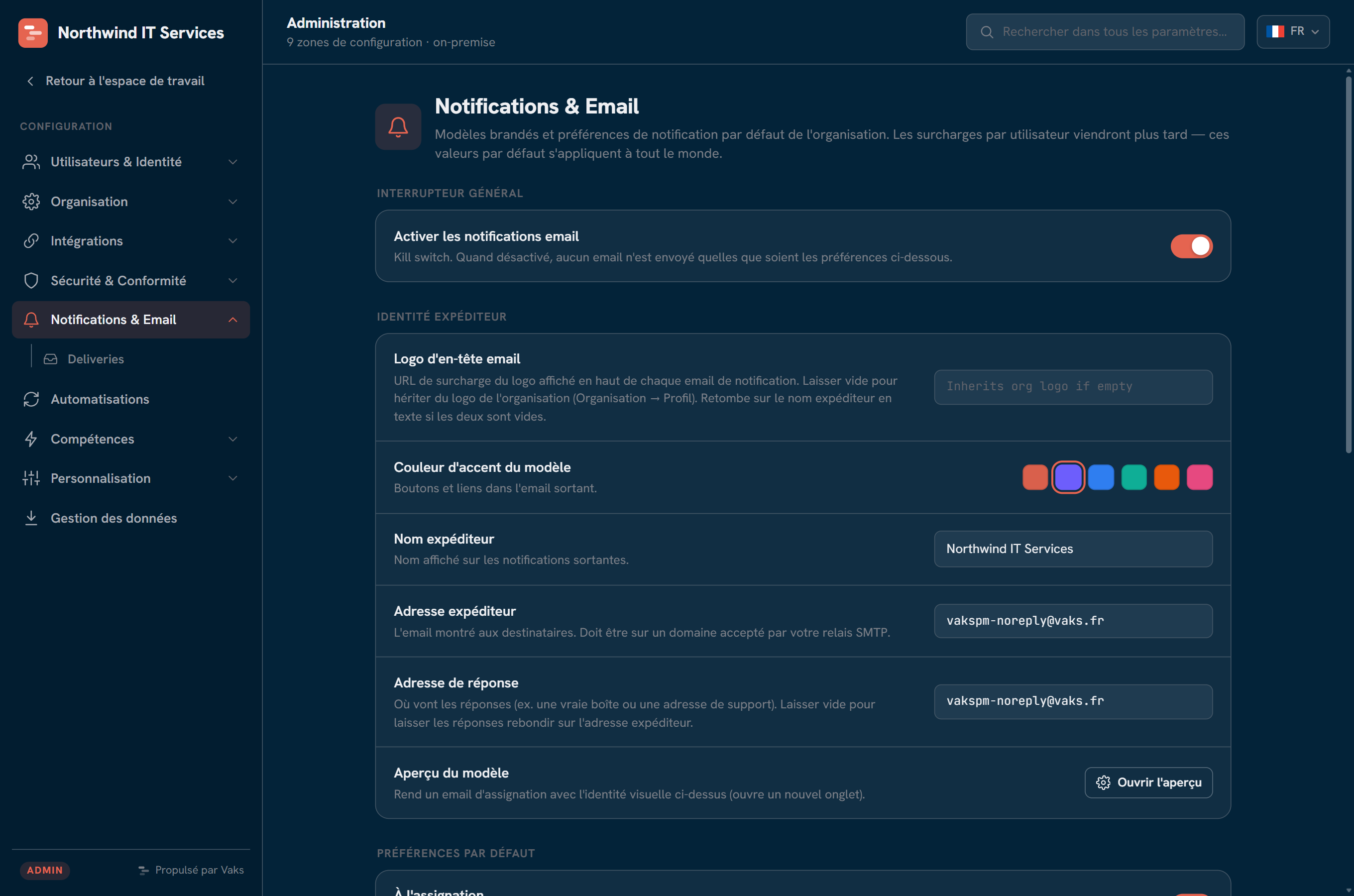Click the Ouvrir l'aperçu button
The height and width of the screenshot is (896, 1354).
[1148, 783]
